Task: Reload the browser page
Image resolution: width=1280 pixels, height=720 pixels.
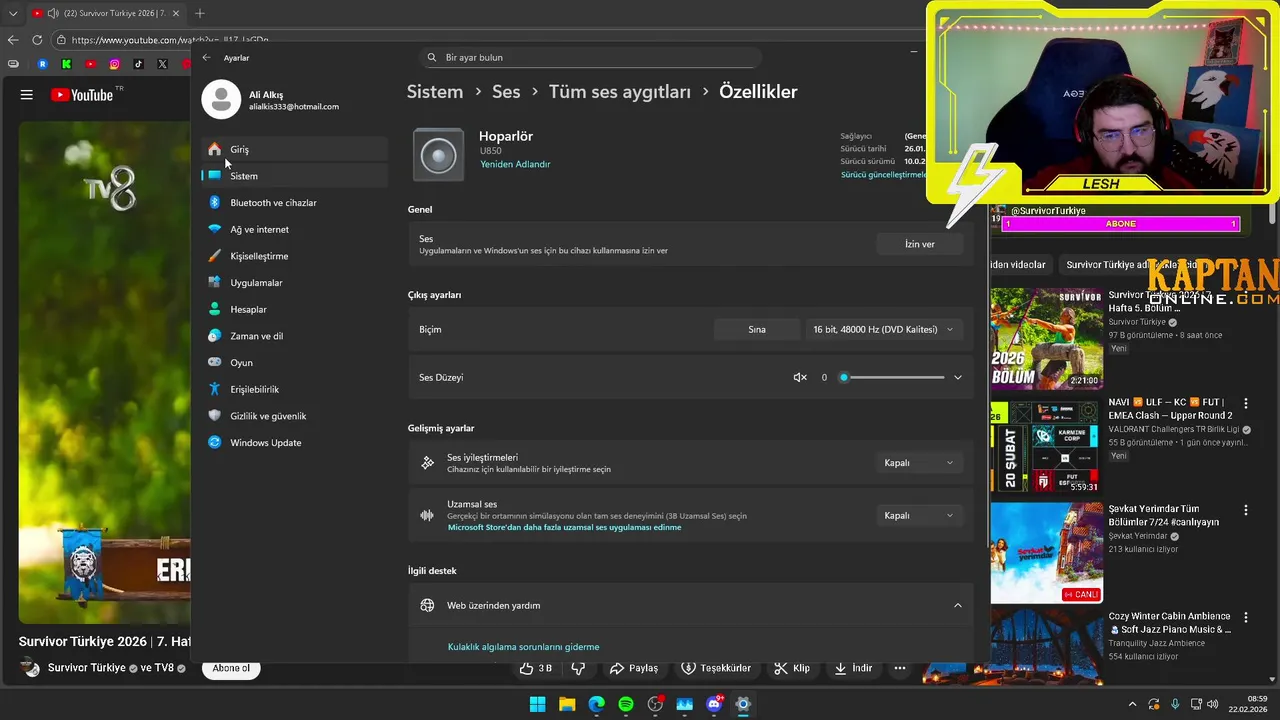Action: click(x=37, y=40)
